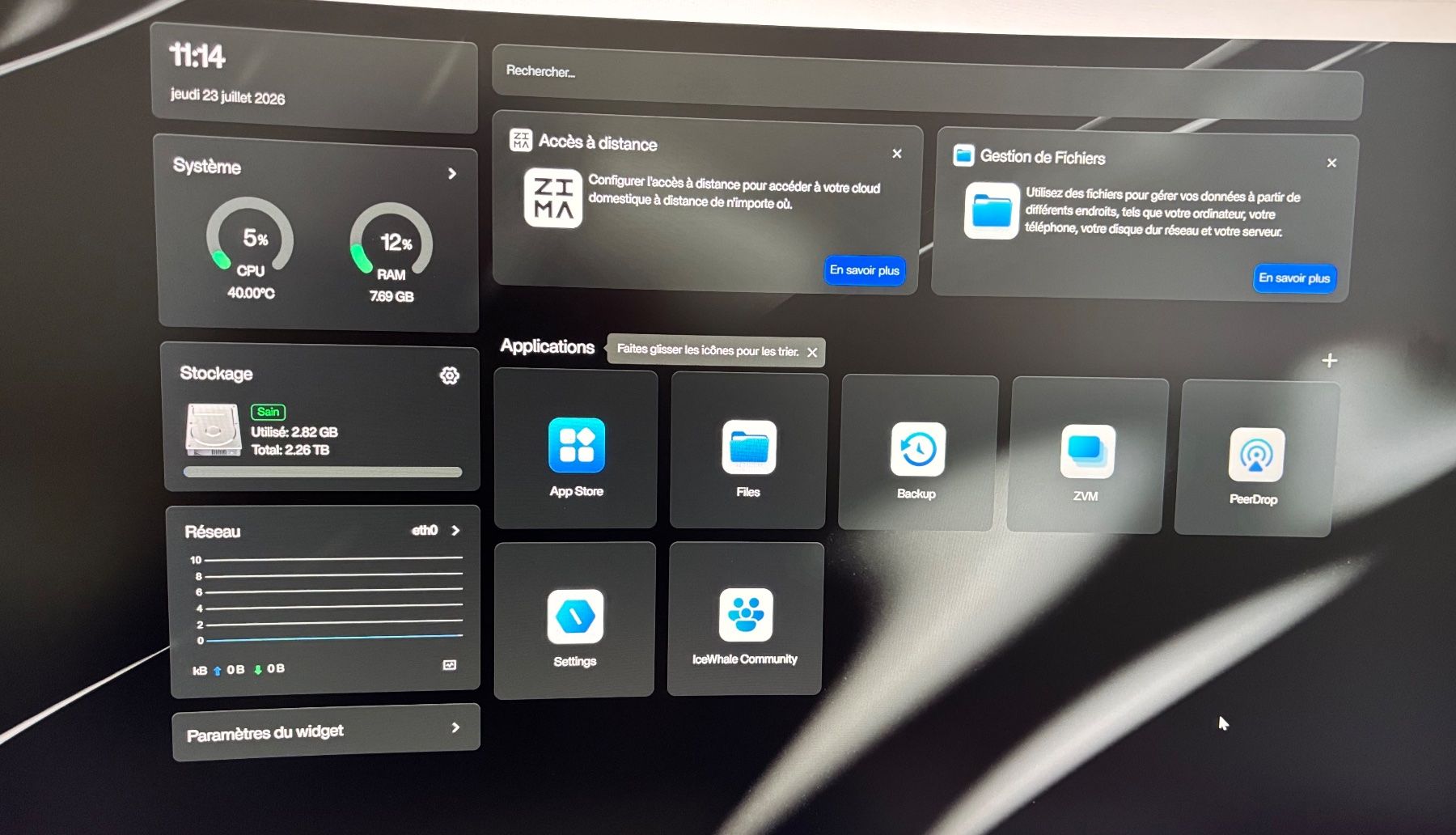Viewport: 1456px width, 835px height.
Task: Click the plus icon to add application
Action: (1329, 360)
